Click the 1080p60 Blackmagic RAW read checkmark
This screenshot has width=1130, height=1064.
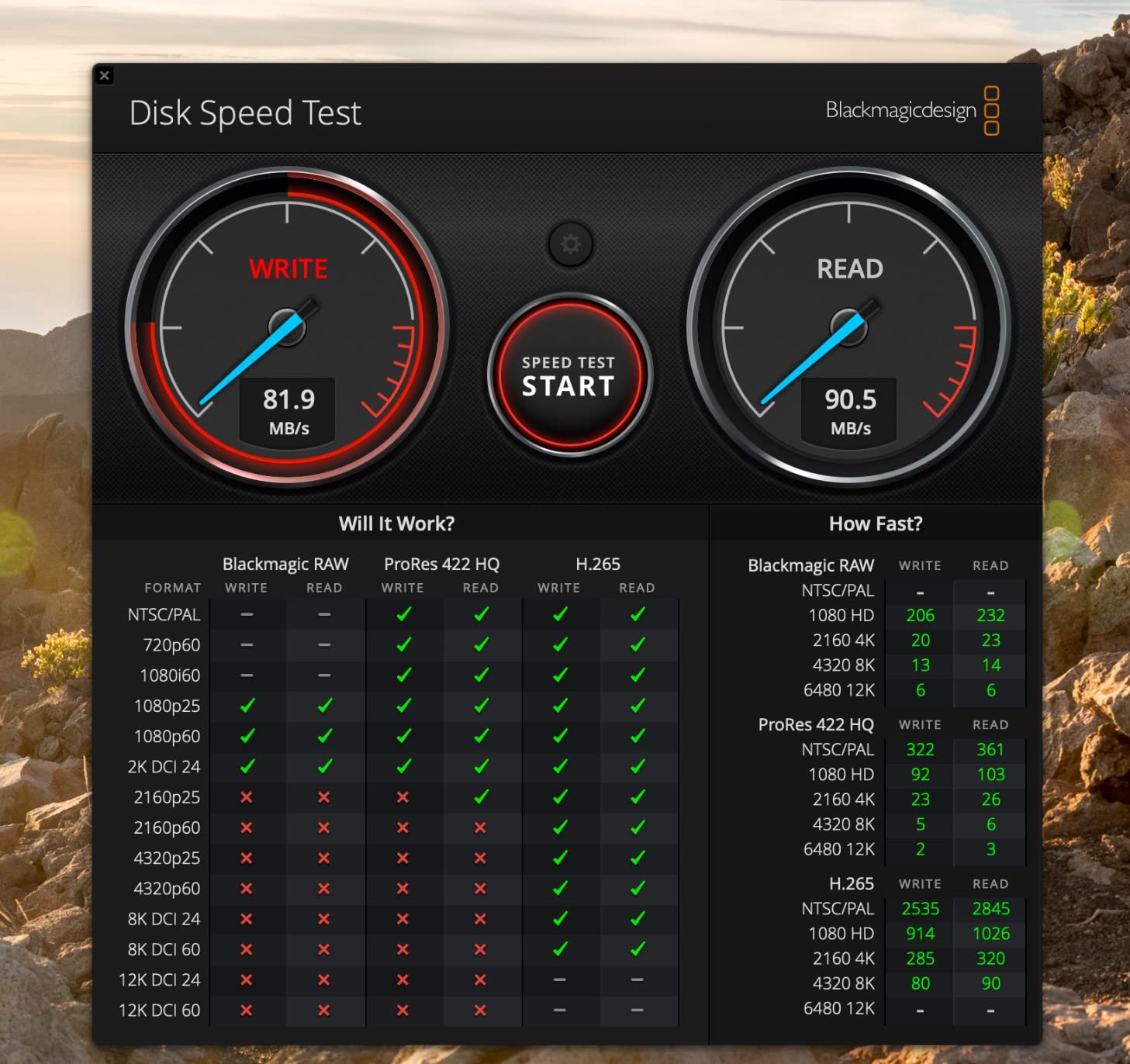325,736
